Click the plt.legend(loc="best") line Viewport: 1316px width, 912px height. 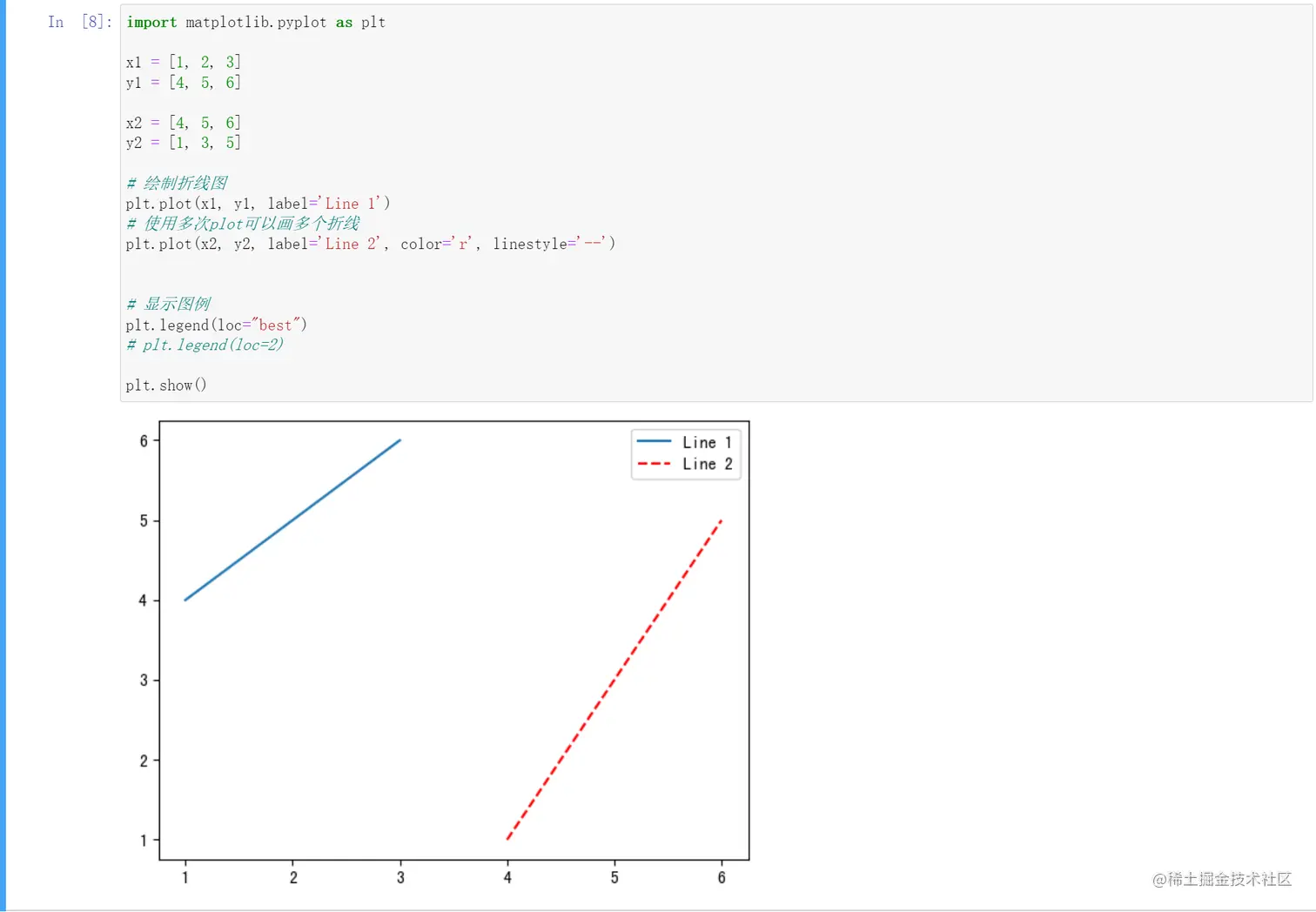coord(217,325)
